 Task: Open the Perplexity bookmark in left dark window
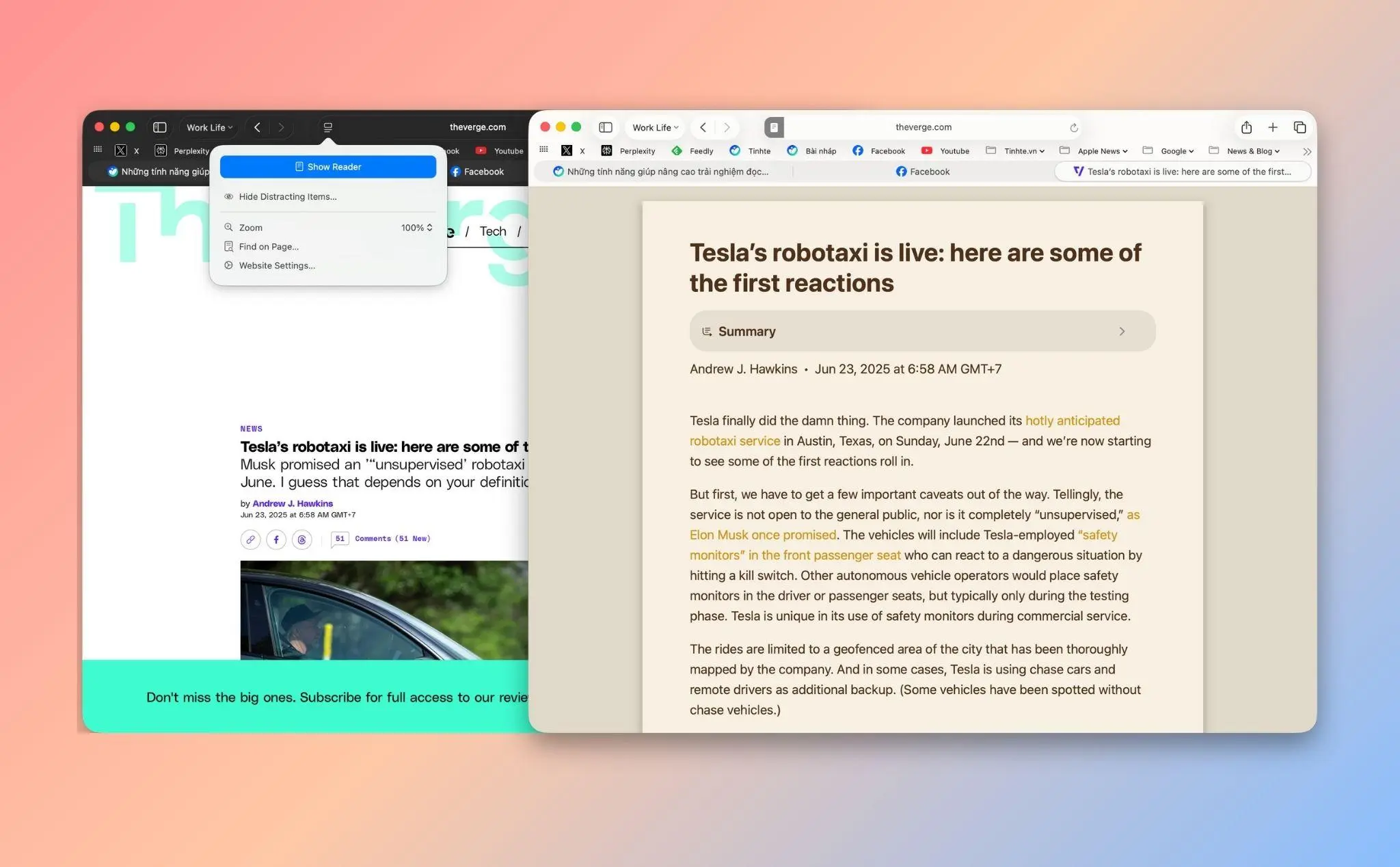click(x=182, y=150)
